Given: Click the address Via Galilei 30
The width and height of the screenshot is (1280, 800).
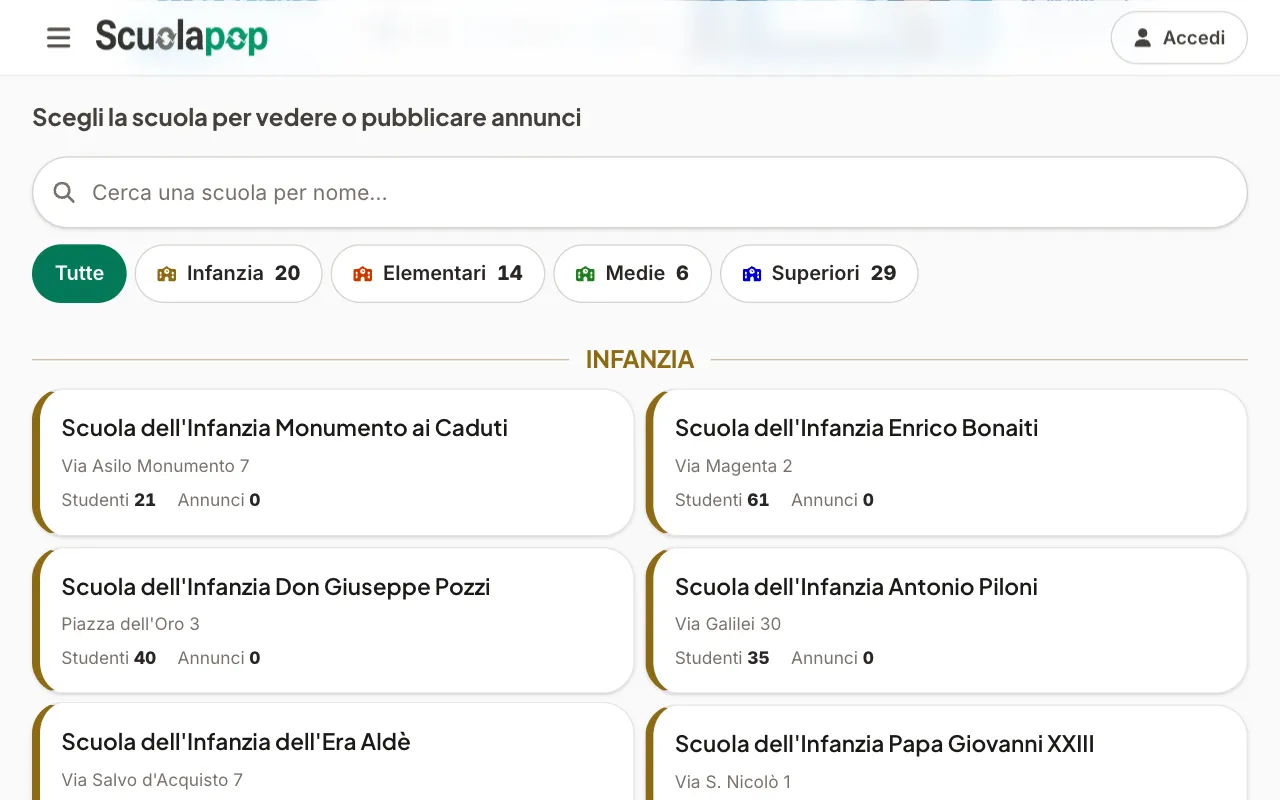Looking at the screenshot, I should pos(728,624).
